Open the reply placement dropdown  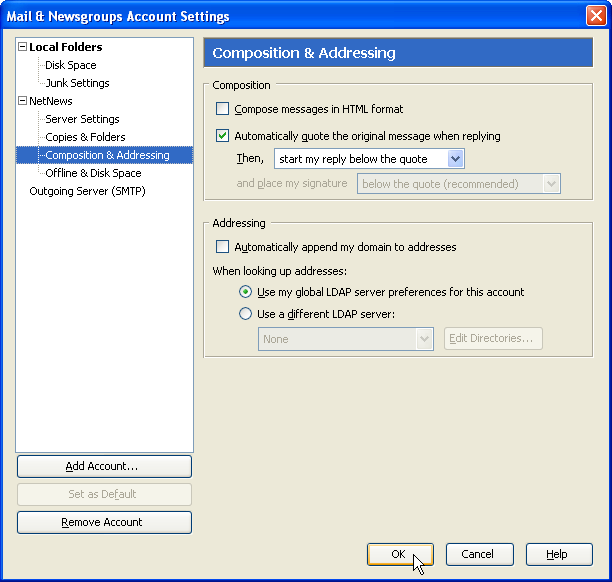coord(369,158)
